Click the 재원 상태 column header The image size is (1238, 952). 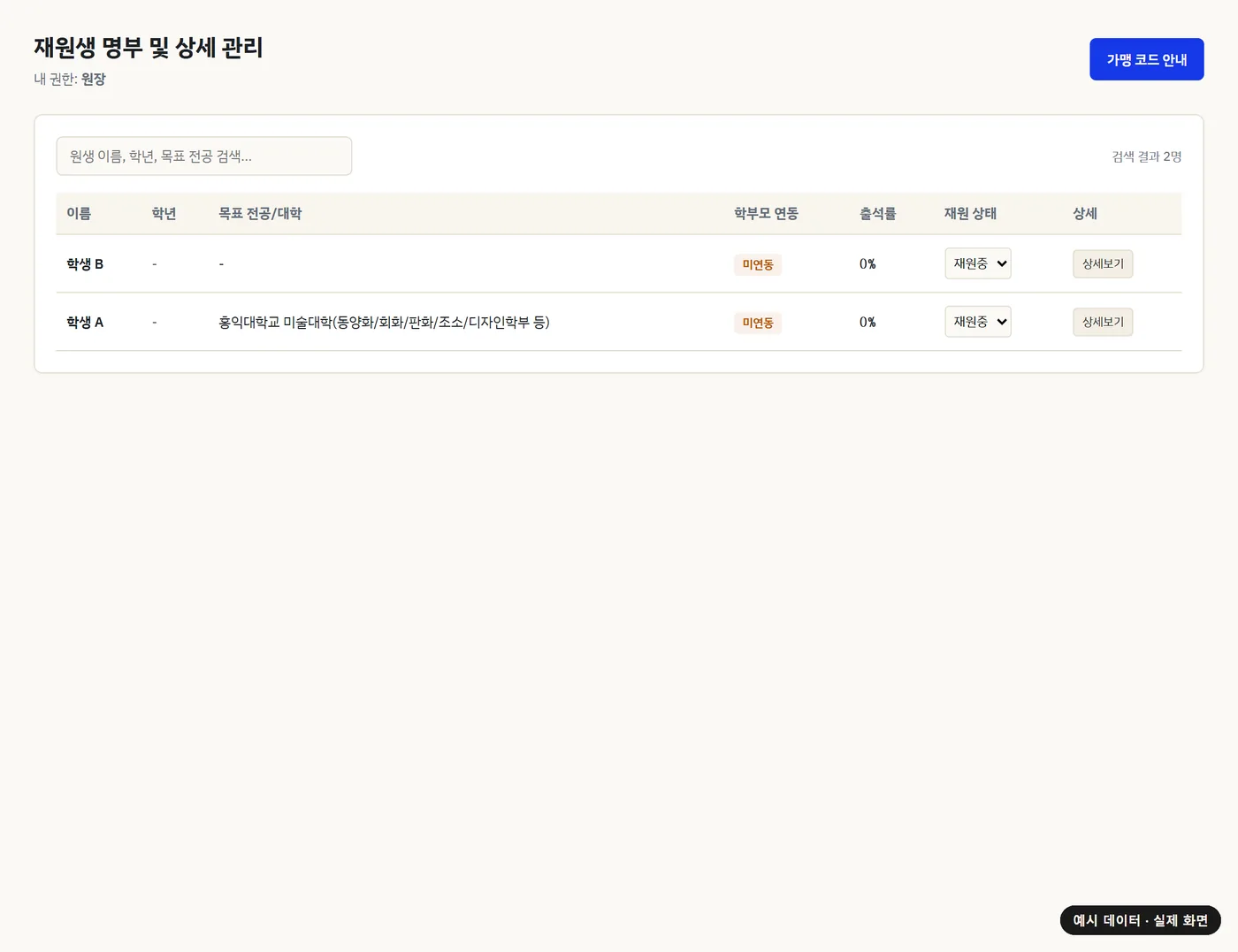click(970, 213)
